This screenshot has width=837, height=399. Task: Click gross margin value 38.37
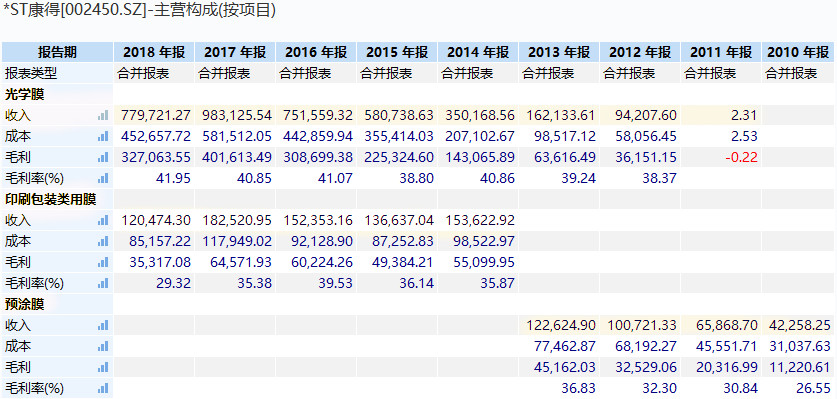tap(660, 178)
